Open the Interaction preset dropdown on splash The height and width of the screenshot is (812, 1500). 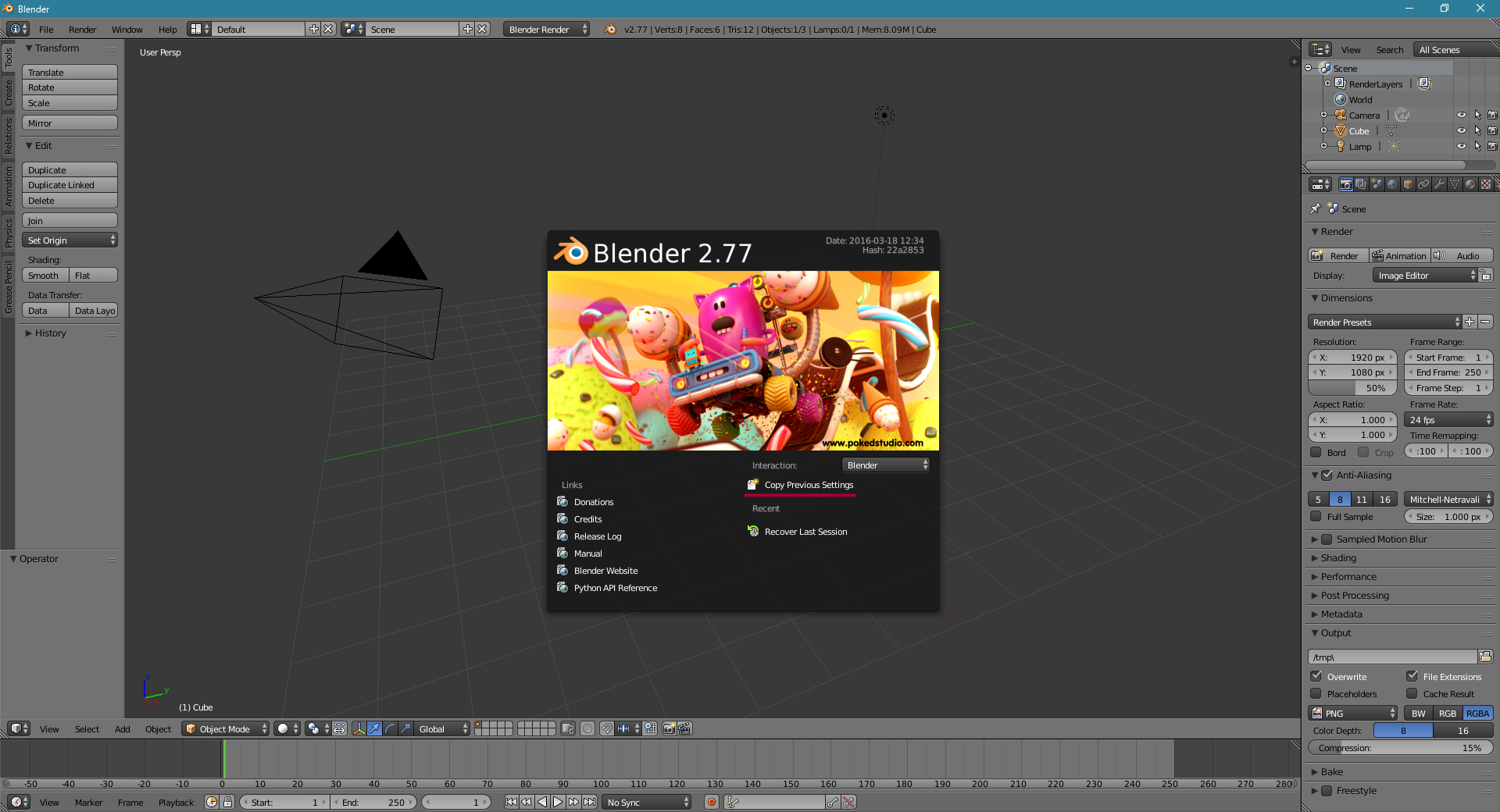(886, 465)
